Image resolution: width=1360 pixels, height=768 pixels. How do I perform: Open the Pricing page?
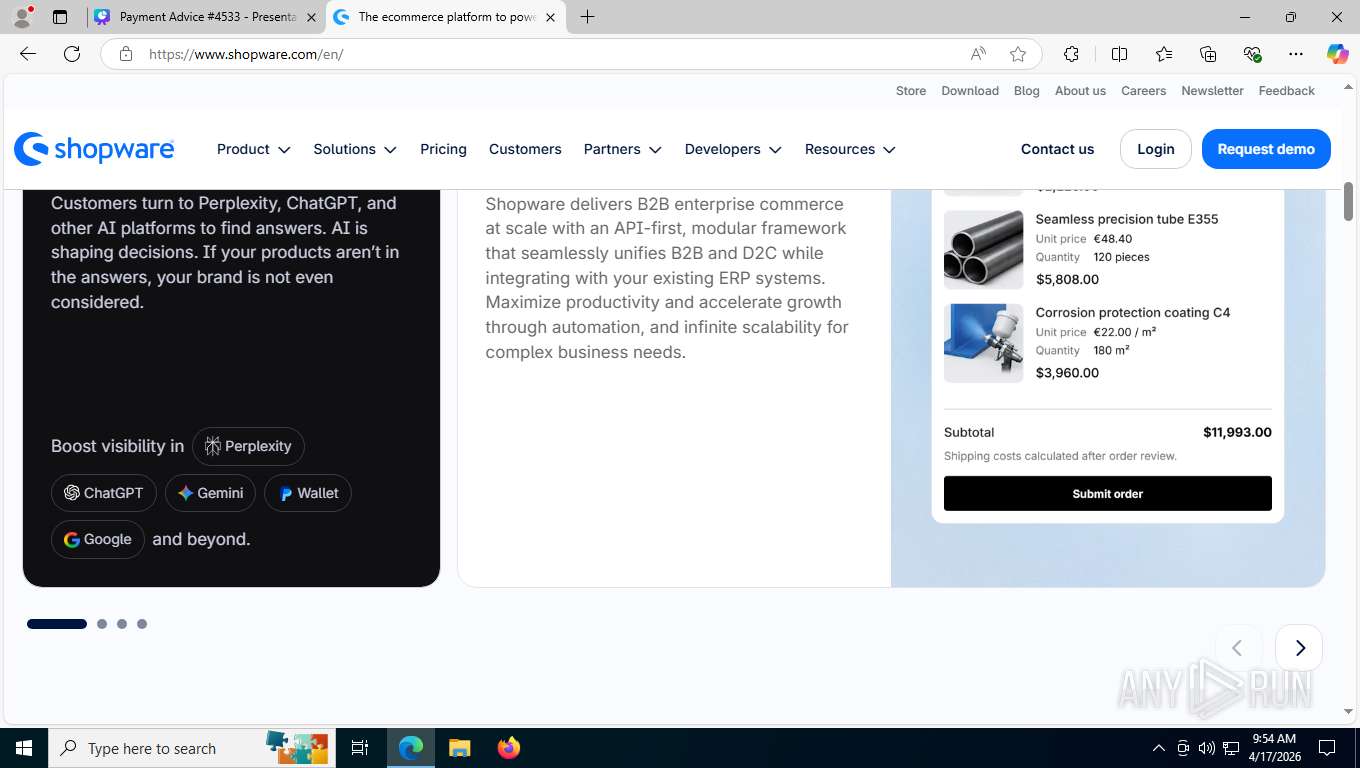[x=443, y=149]
